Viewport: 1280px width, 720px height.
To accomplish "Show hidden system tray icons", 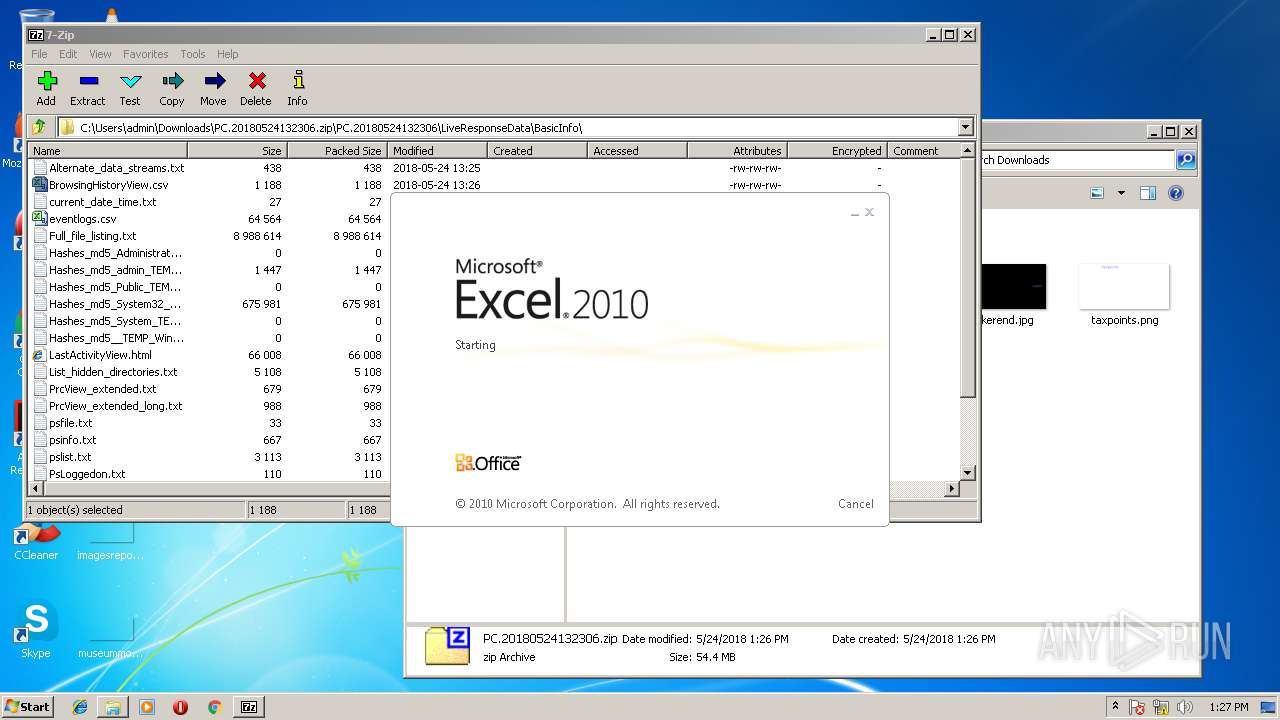I will [x=1115, y=706].
